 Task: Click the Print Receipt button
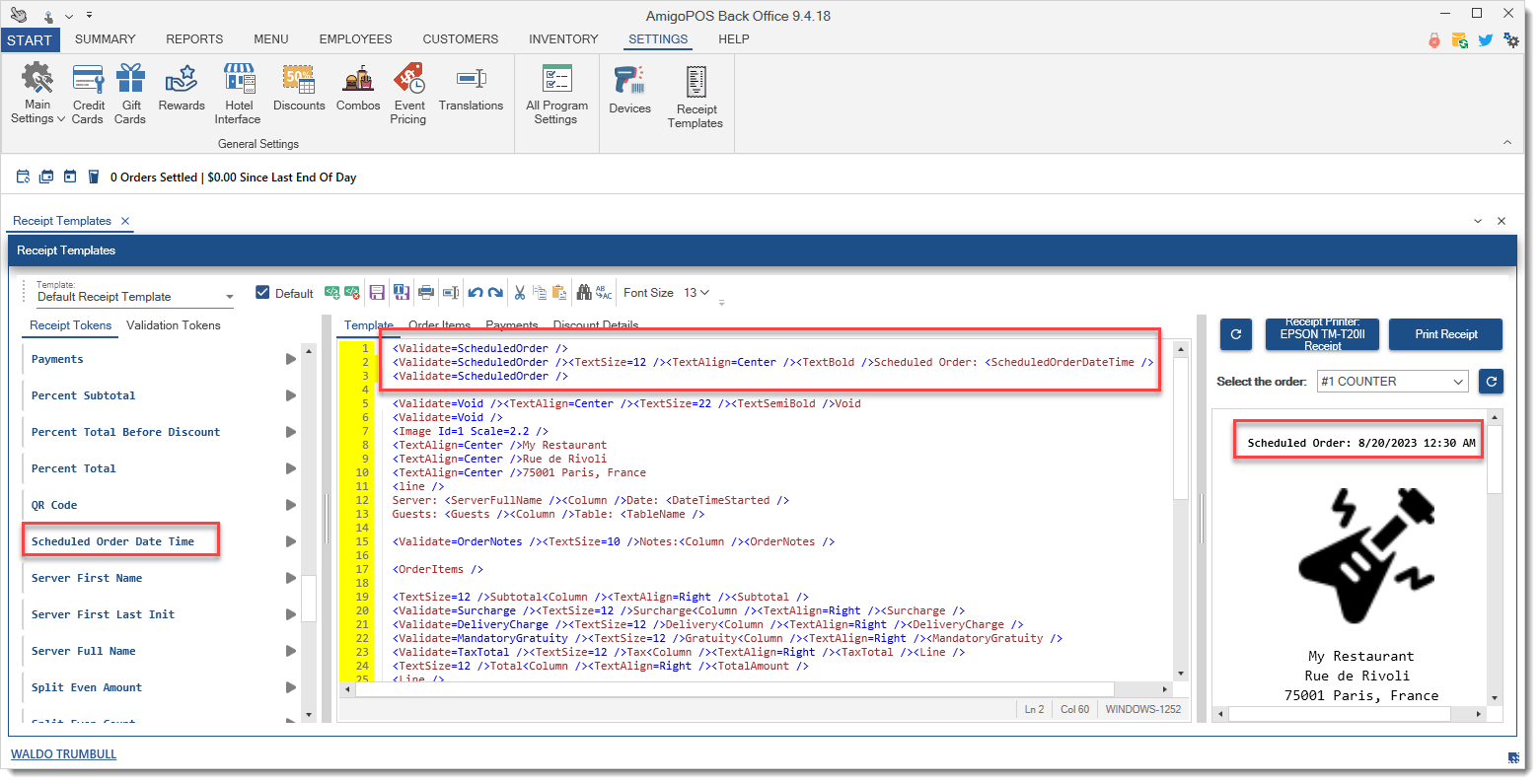(1445, 334)
